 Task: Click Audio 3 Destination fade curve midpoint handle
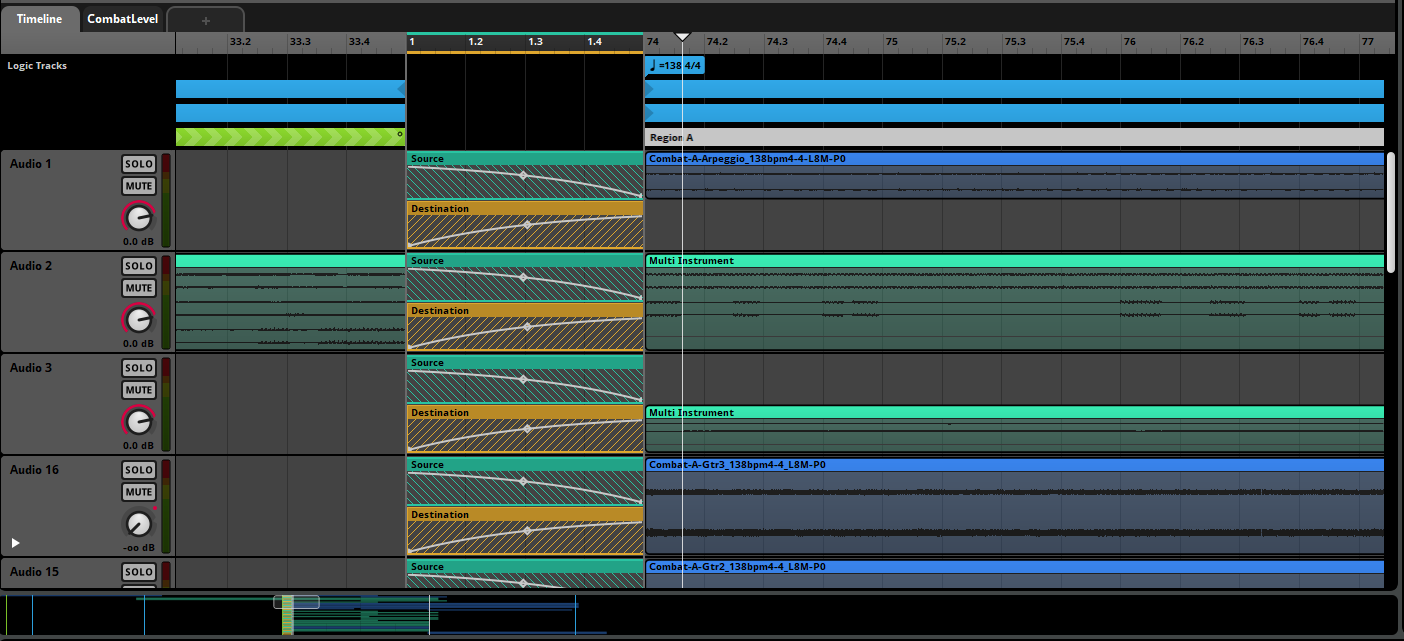pos(528,429)
